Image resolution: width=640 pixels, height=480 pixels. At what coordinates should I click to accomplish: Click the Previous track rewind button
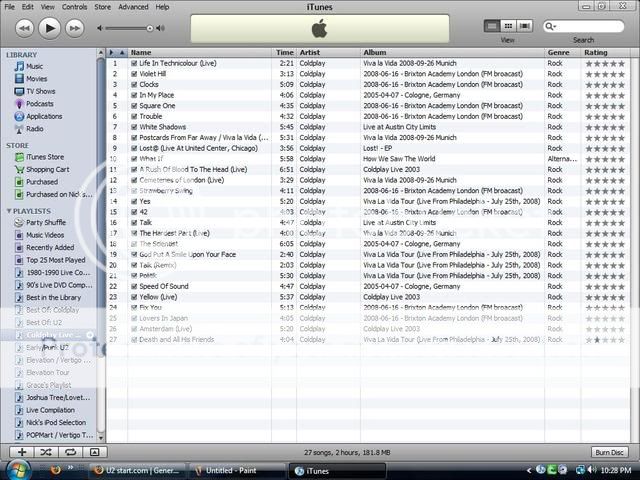(x=24, y=29)
